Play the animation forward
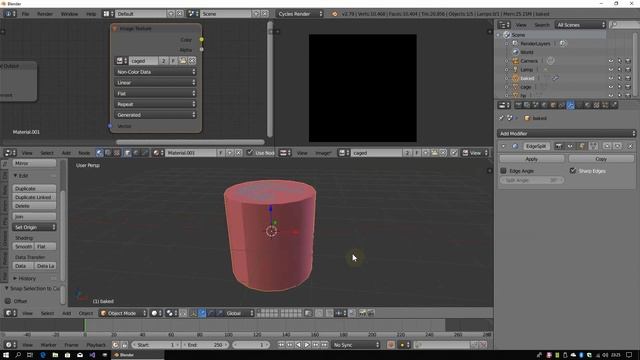The width and height of the screenshot is (640, 360). [307, 345]
